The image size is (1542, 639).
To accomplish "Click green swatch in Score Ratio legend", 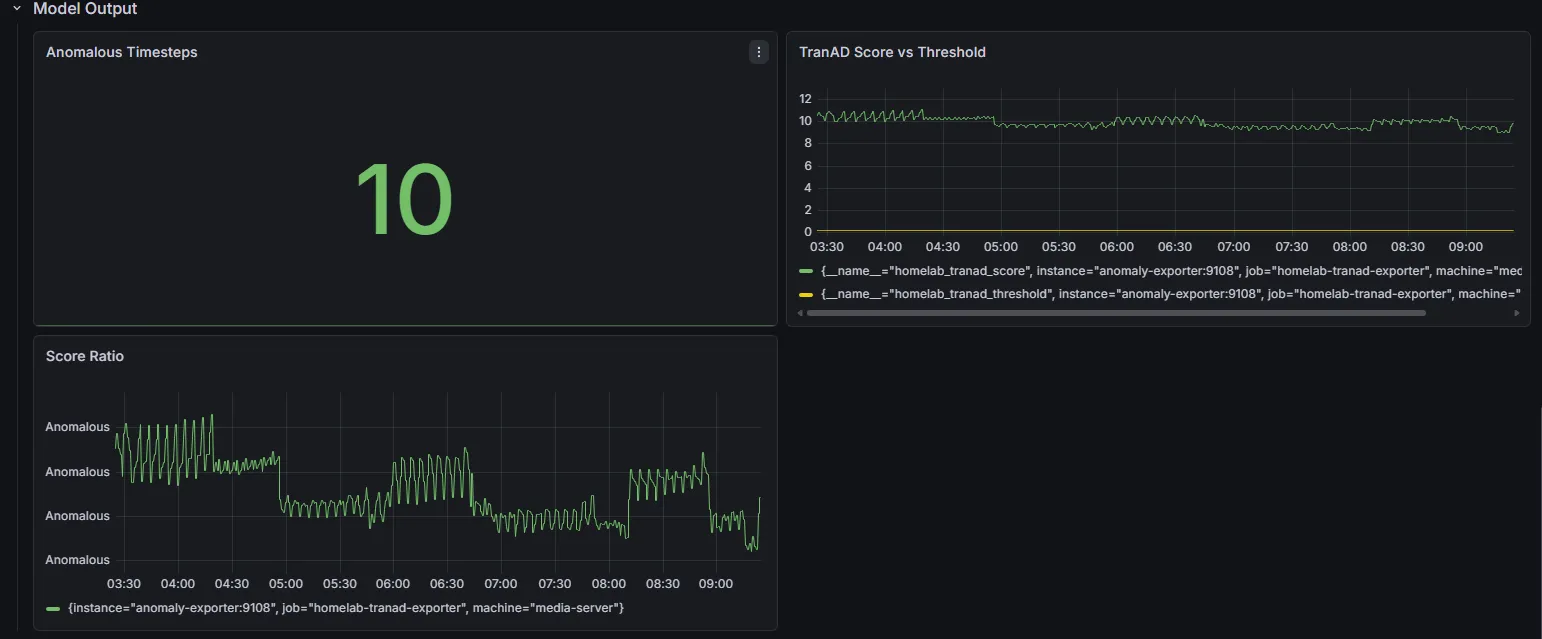I will (x=53, y=608).
